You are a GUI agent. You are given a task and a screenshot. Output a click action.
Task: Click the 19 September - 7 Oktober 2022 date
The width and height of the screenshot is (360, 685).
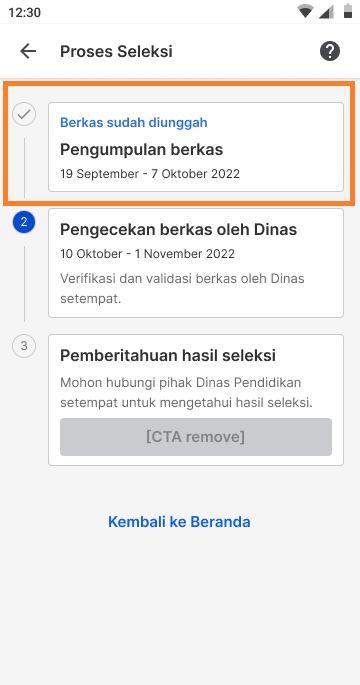[150, 174]
